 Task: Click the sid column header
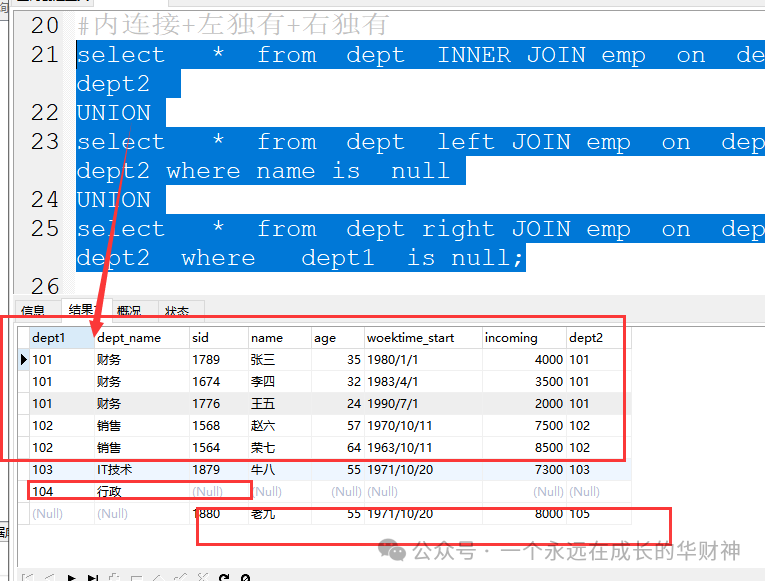click(x=219, y=338)
